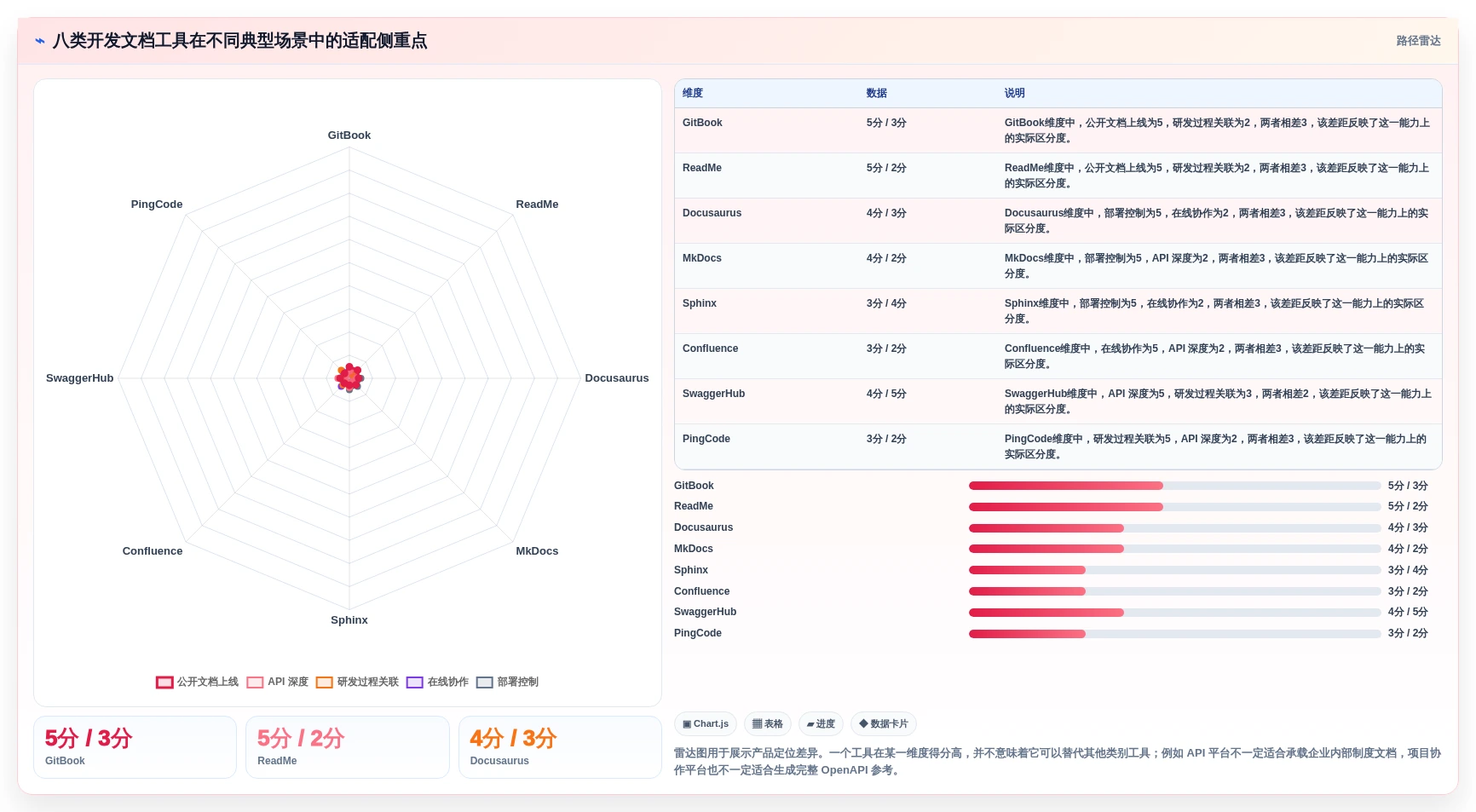The height and width of the screenshot is (812, 1476).
Task: Select the Docusaurus table row name
Action: point(712,213)
